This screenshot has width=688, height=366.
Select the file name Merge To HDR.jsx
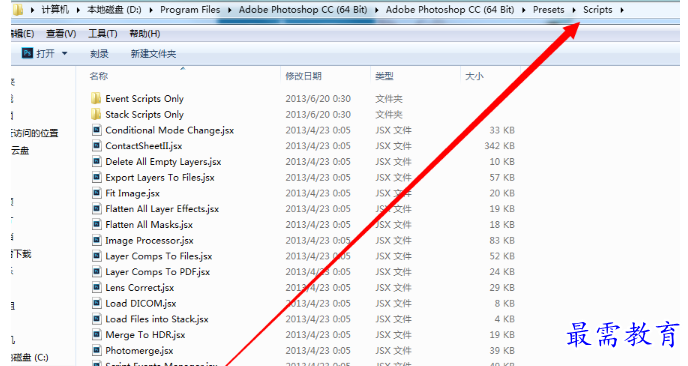click(x=145, y=335)
